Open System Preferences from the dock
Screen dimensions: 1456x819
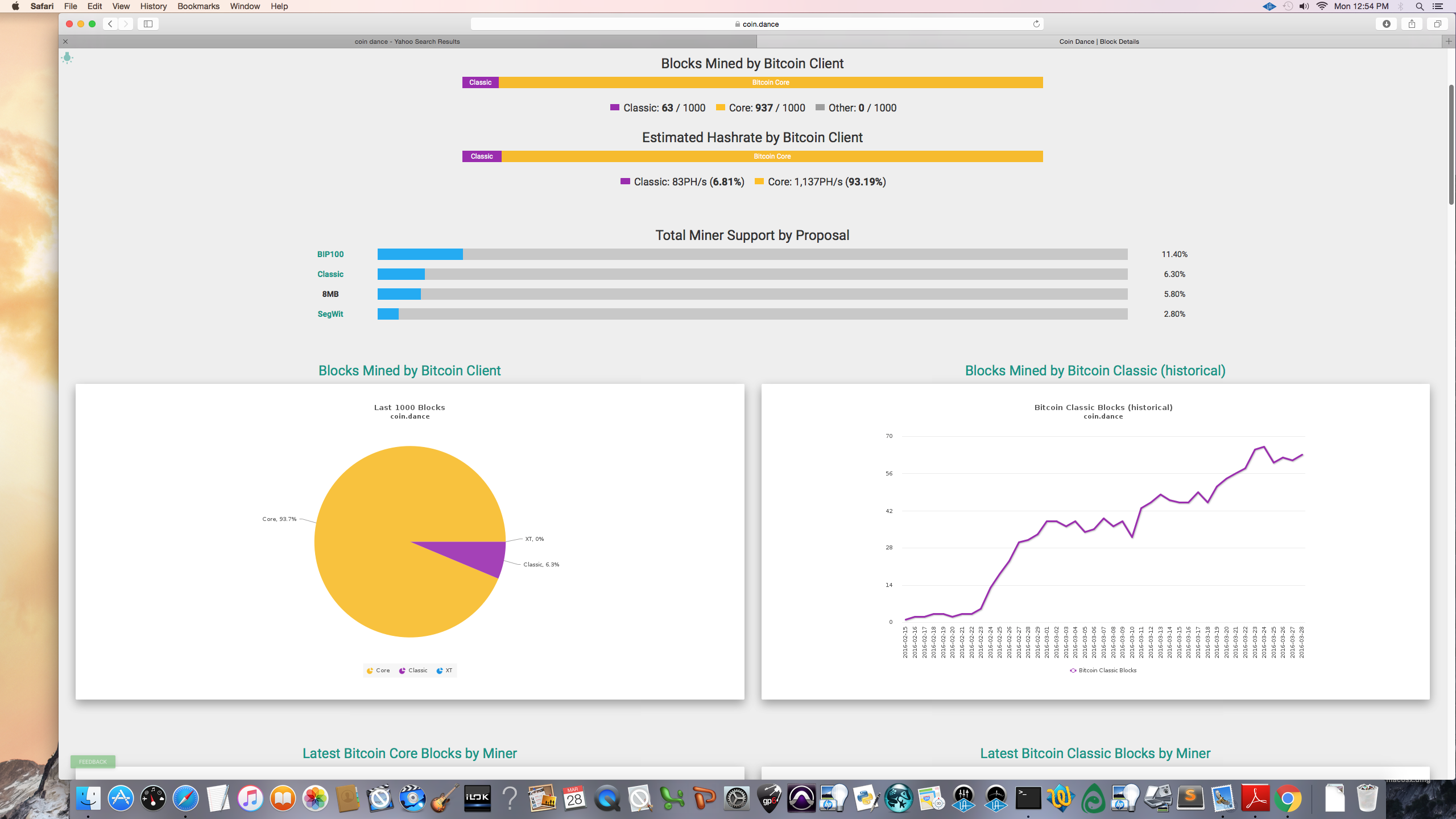[x=737, y=799]
